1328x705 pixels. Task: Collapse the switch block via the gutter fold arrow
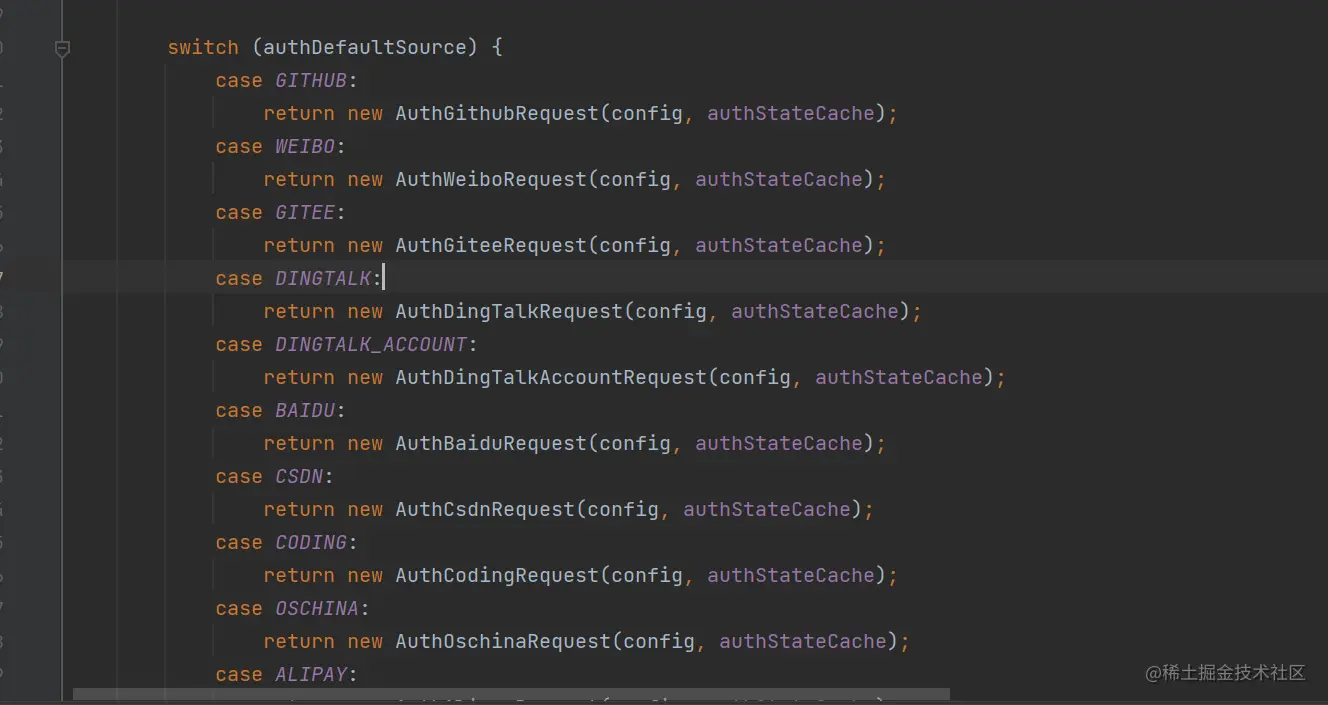click(x=62, y=47)
